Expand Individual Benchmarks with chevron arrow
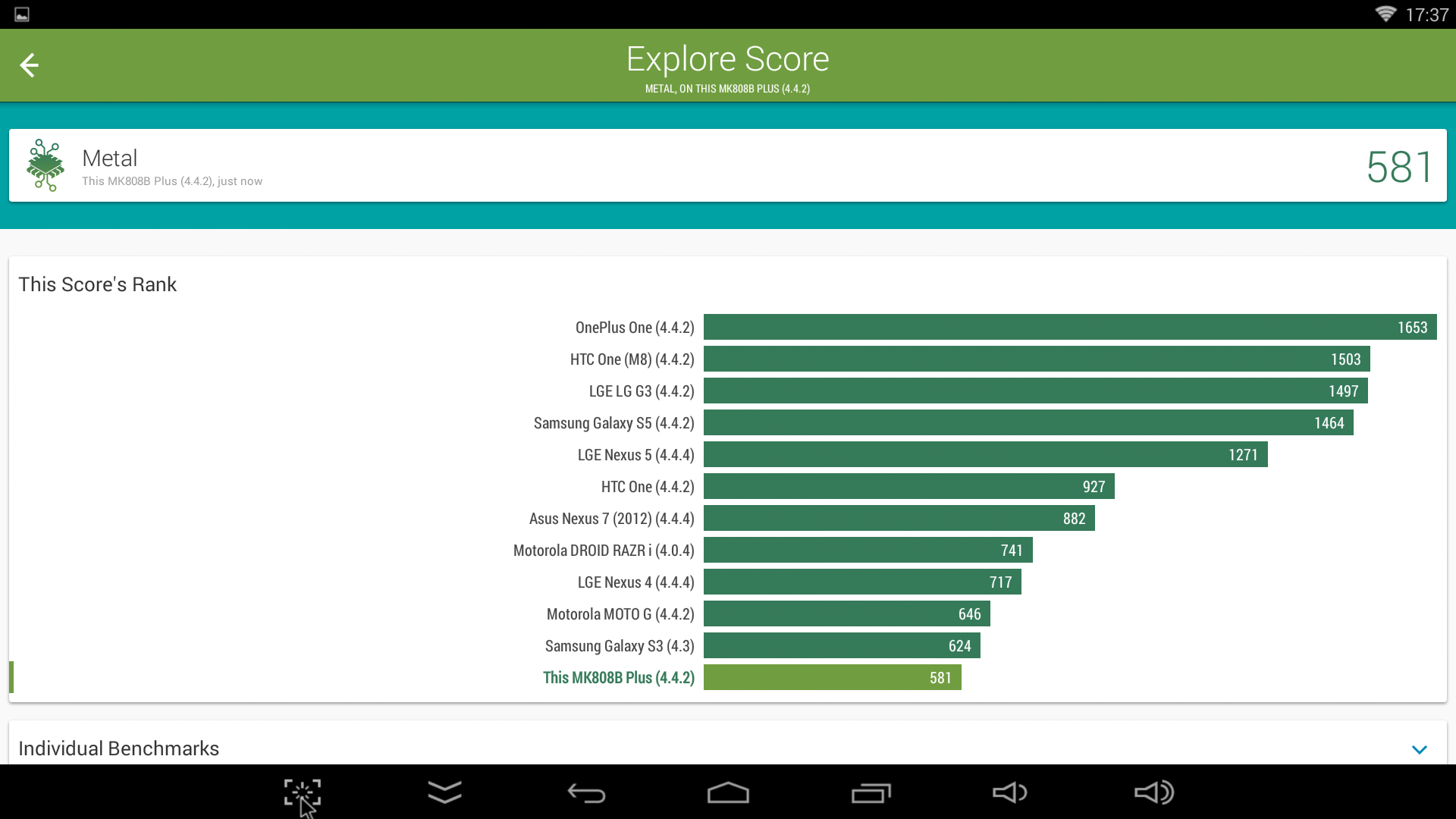Screen dimensions: 1456x819 click(x=1420, y=749)
